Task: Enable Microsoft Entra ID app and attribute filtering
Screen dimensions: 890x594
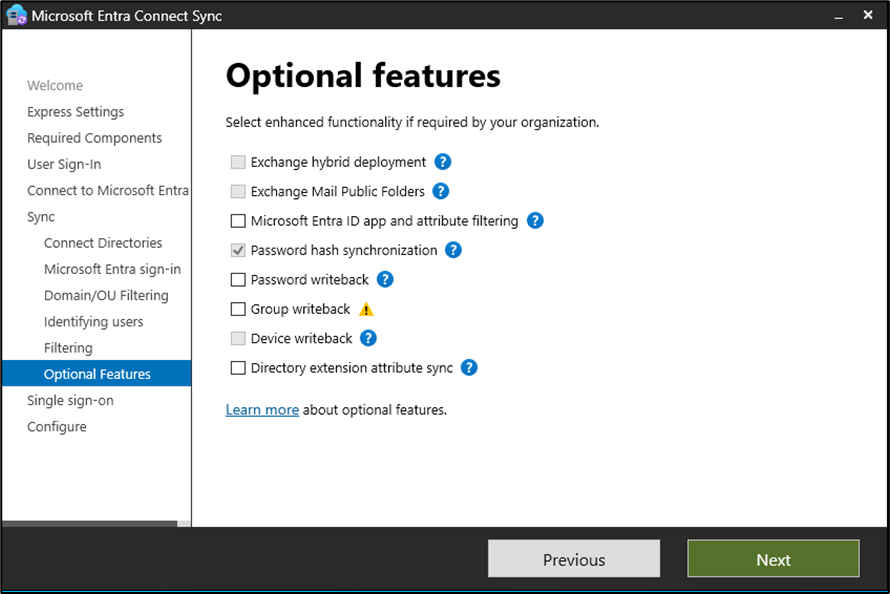Action: [238, 221]
